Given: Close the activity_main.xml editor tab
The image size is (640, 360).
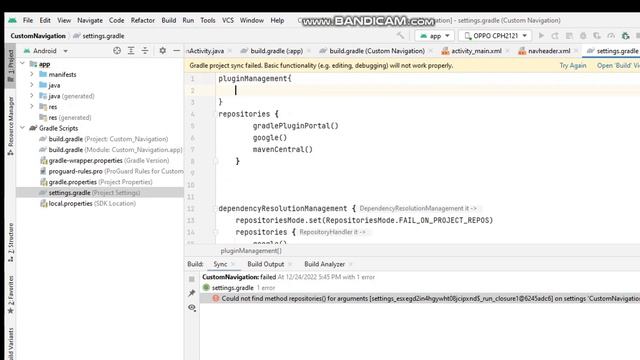Looking at the screenshot, I should (507, 51).
